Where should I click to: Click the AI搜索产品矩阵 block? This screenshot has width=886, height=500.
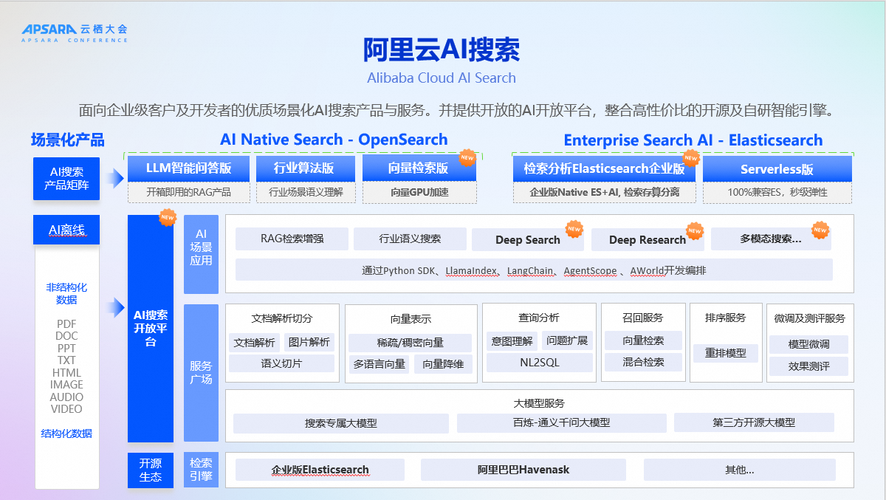click(66, 179)
